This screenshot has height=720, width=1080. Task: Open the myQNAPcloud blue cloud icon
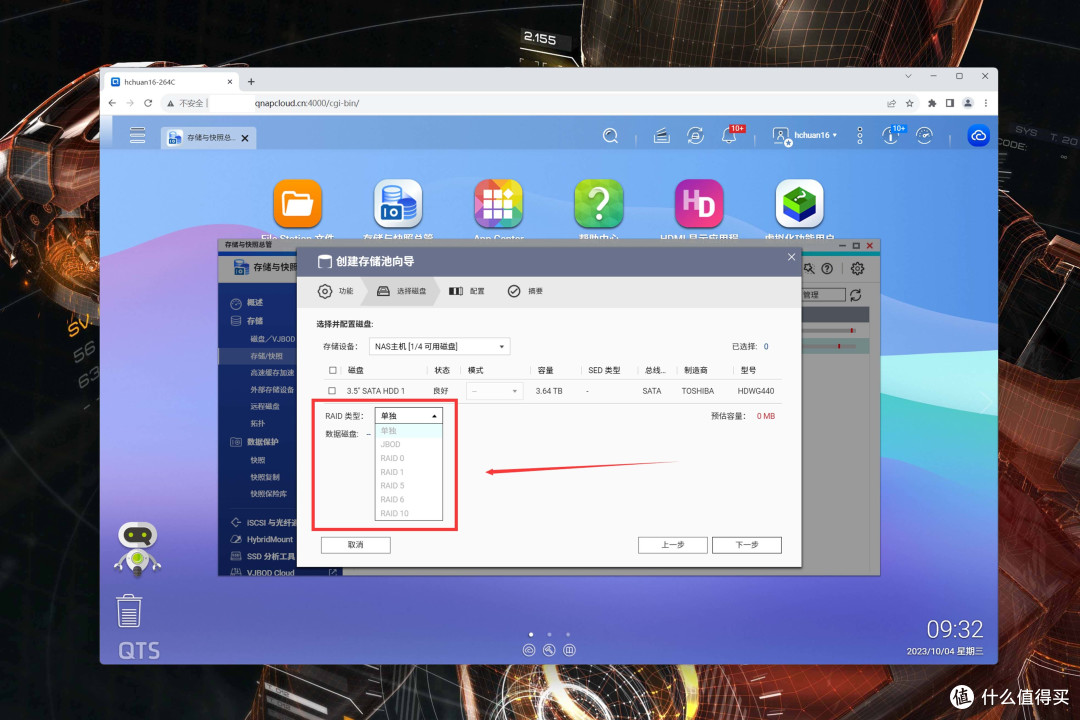tap(978, 136)
